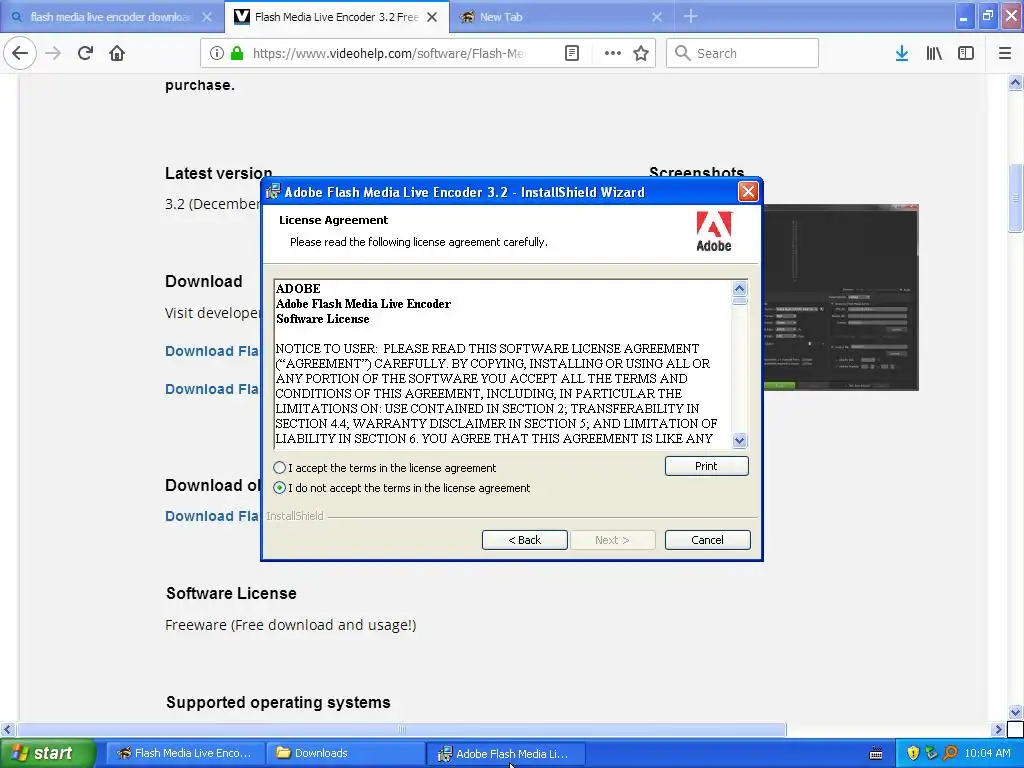The image size is (1024, 768).
Task: Open the Firefox downloads panel
Action: 902,53
